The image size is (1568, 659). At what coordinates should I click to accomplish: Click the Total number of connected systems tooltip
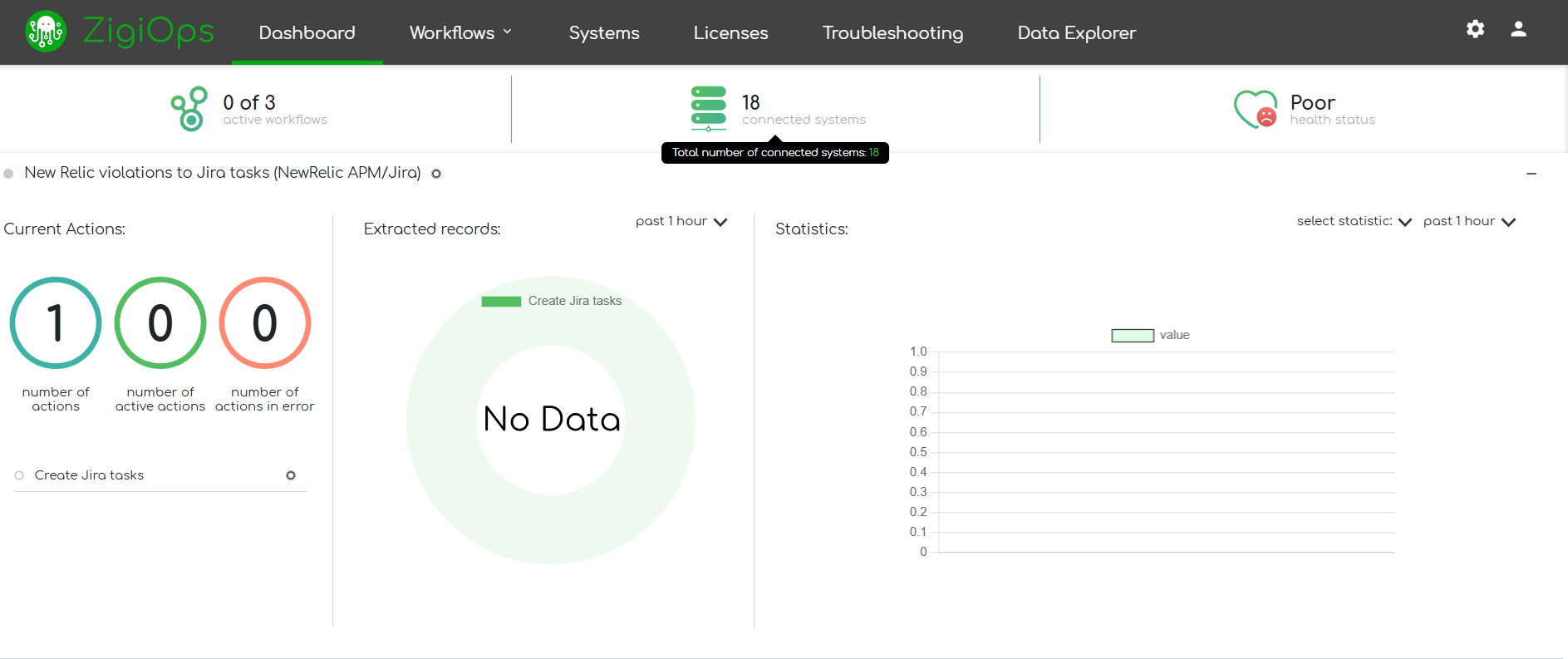click(x=774, y=153)
